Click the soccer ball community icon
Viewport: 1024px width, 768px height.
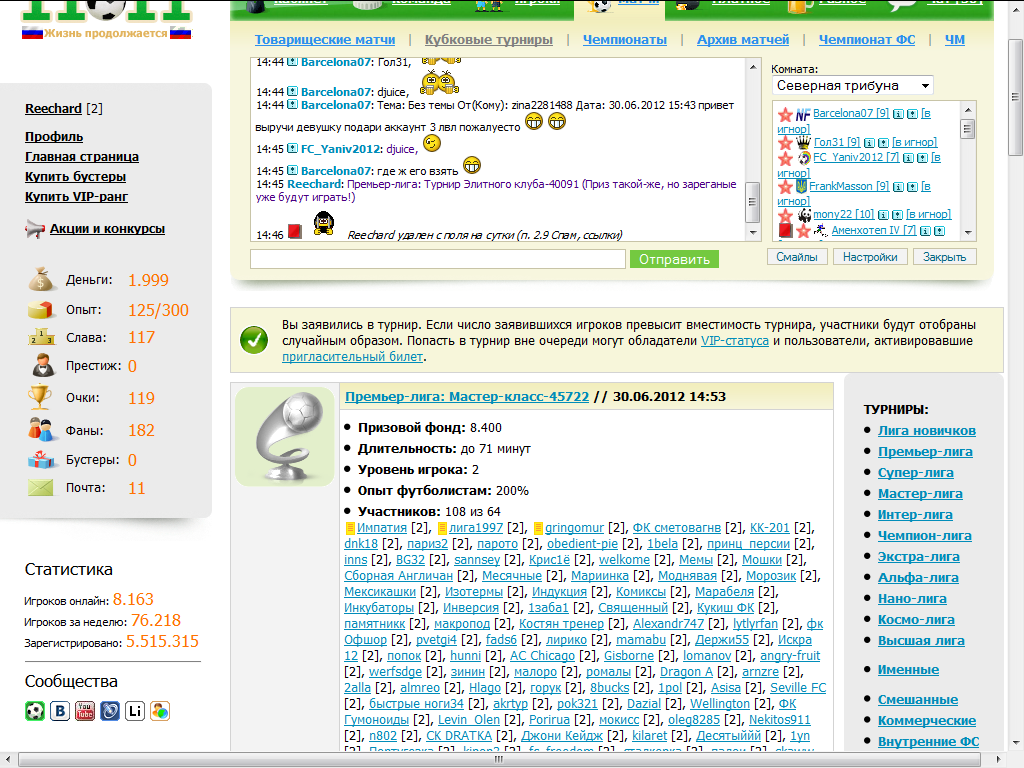[x=35, y=711]
